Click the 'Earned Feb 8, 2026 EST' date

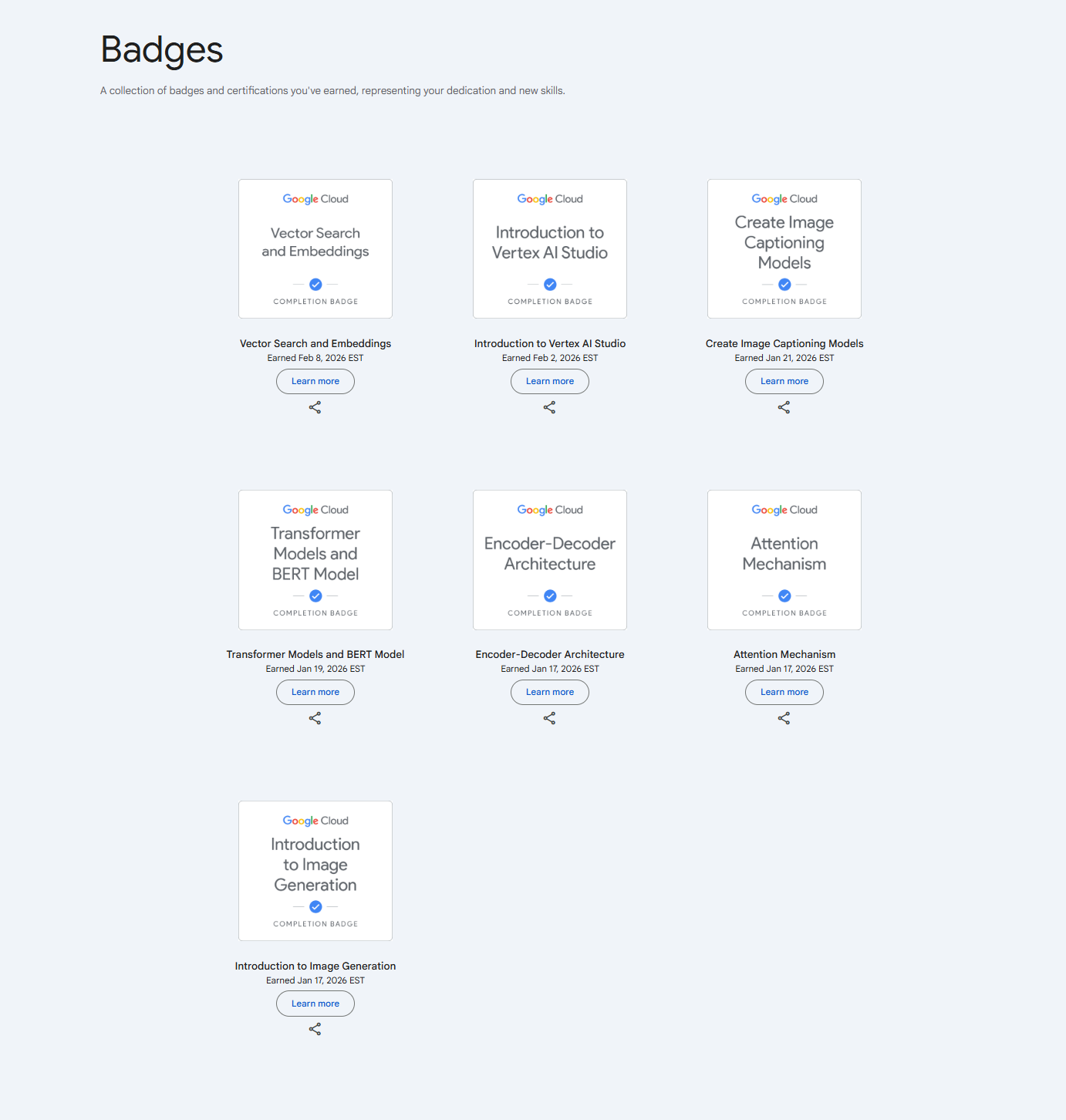(315, 358)
